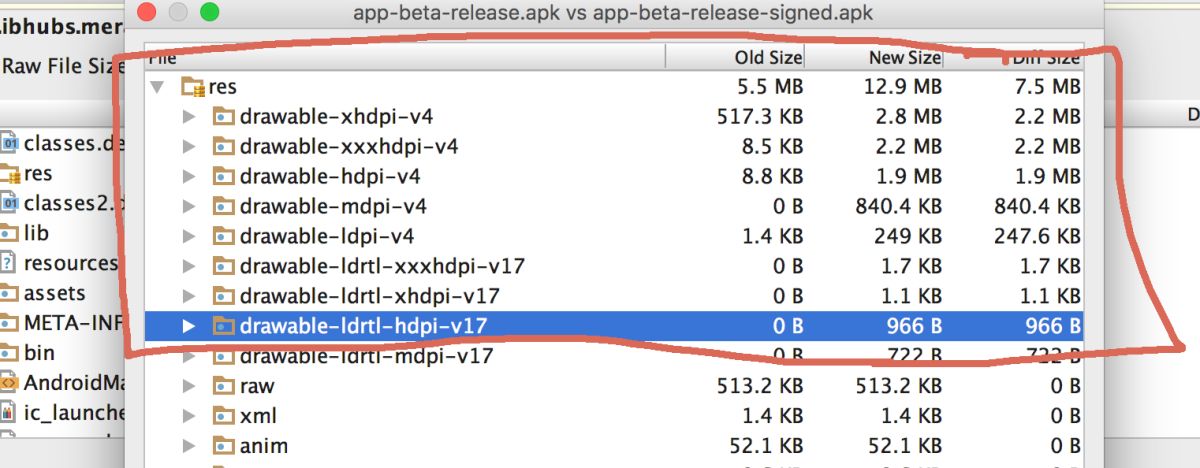Viewport: 1200px width, 468px height.
Task: Click the 247.6 KB diff size value
Action: tap(1038, 237)
